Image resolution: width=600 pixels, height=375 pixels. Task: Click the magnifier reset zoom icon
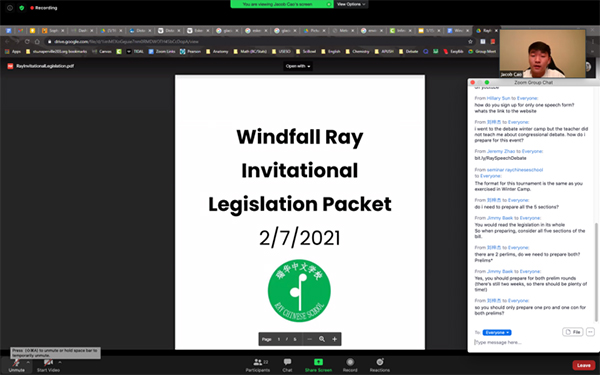[322, 339]
